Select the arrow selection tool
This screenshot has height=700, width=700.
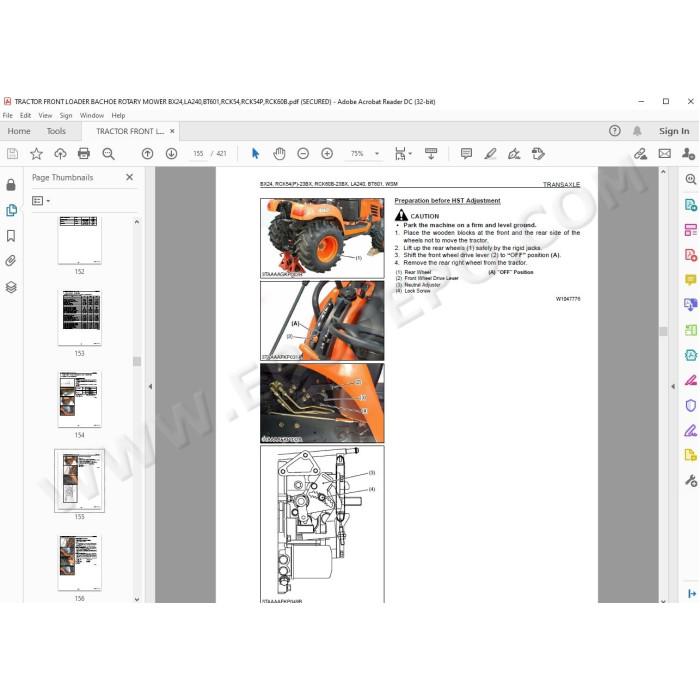(x=255, y=154)
